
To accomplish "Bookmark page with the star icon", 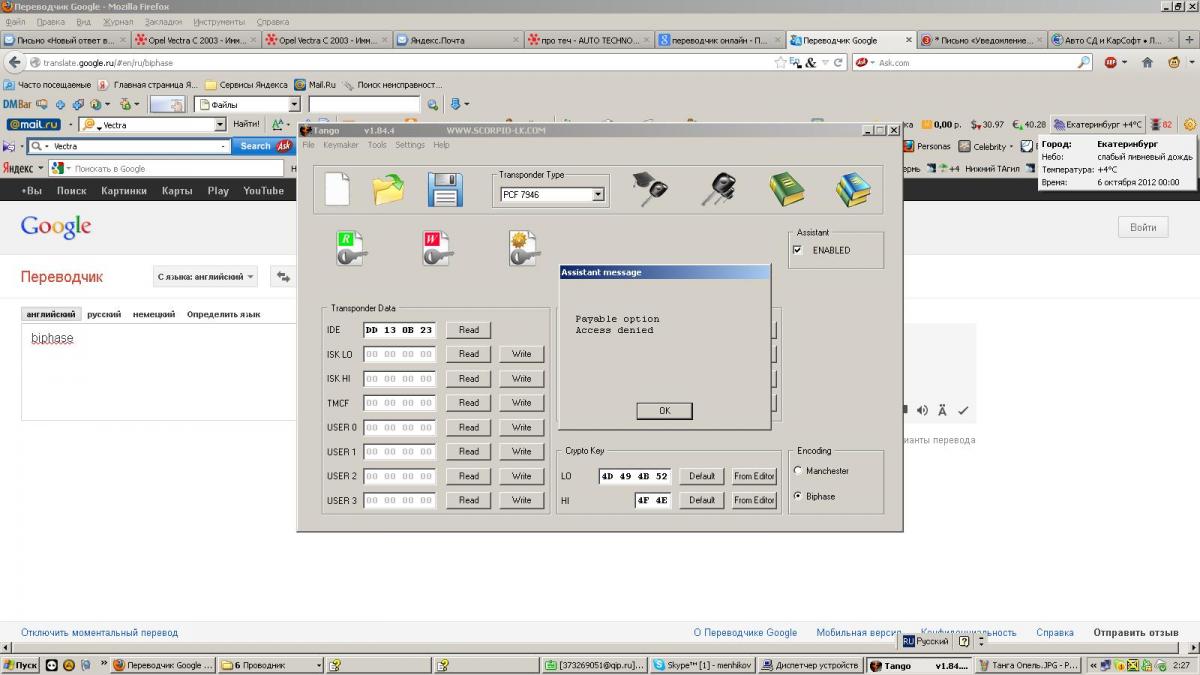I will pos(780,62).
